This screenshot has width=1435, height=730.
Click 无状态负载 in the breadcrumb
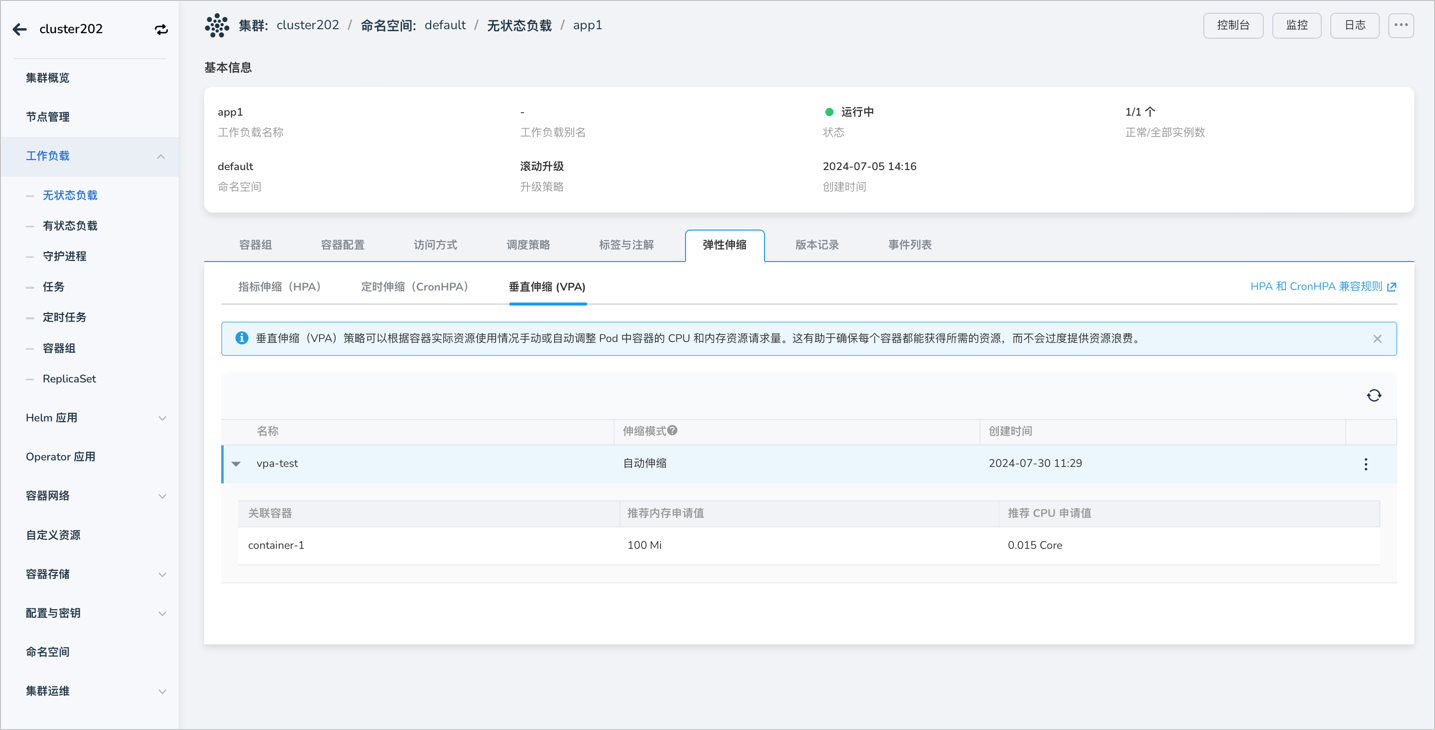(519, 26)
